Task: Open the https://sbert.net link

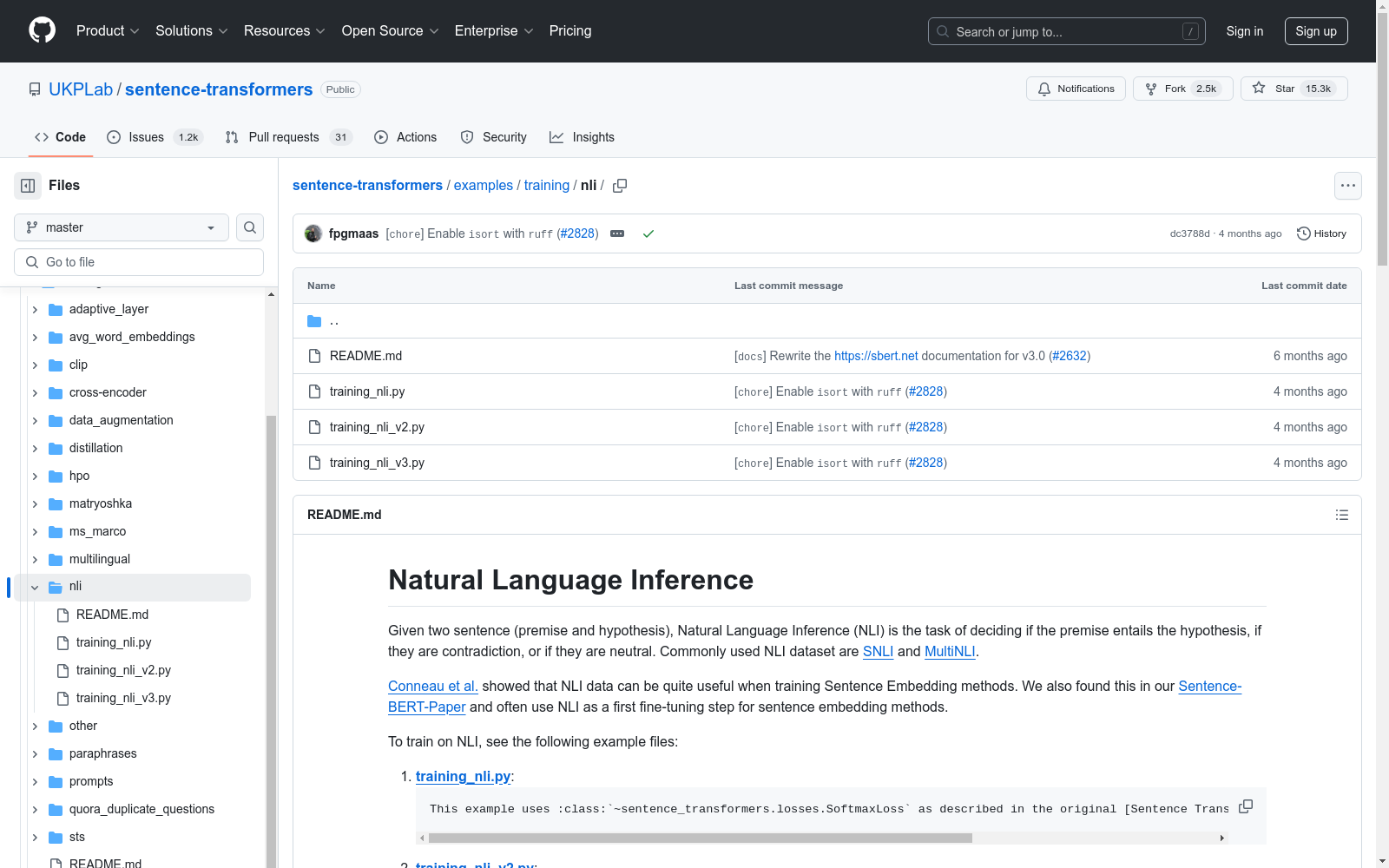Action: (x=876, y=356)
